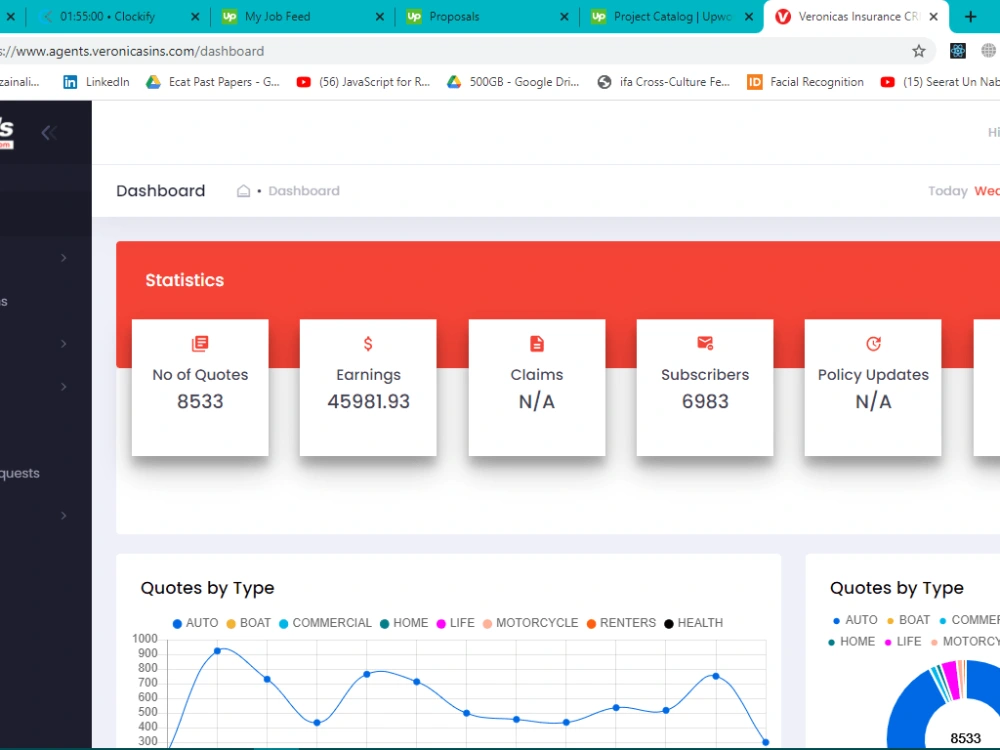Collapse the sidebar with the double-chevron

[47, 132]
